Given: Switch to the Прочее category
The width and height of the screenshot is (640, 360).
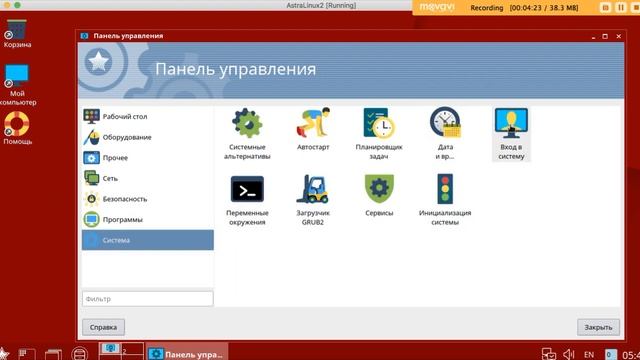Looking at the screenshot, I should [147, 158].
